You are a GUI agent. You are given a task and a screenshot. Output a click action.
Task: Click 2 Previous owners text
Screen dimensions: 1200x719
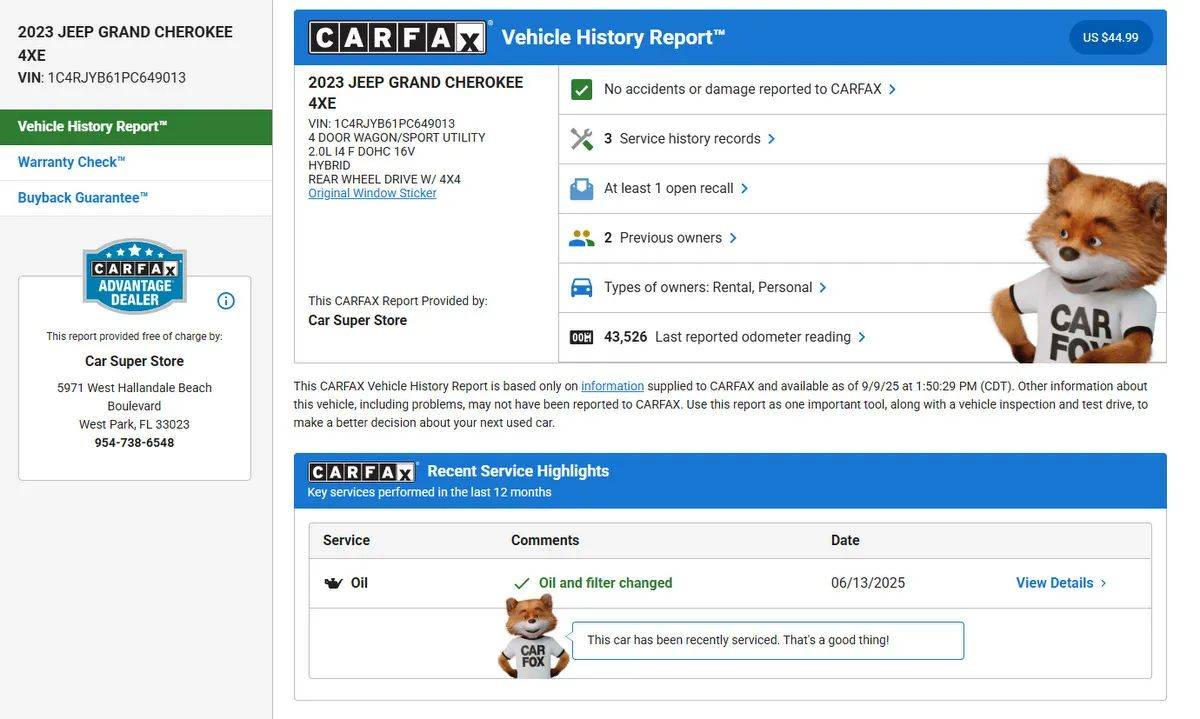pos(663,238)
